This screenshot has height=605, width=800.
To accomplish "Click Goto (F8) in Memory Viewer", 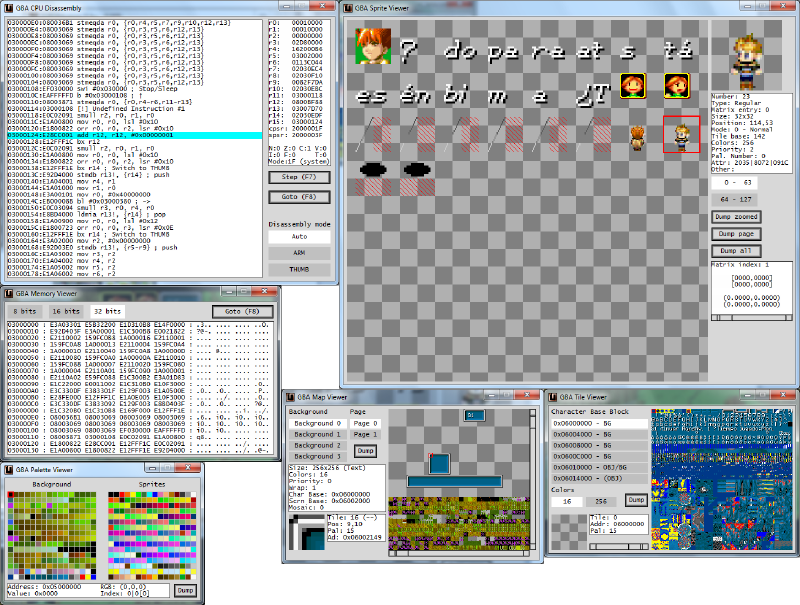I will (240, 311).
